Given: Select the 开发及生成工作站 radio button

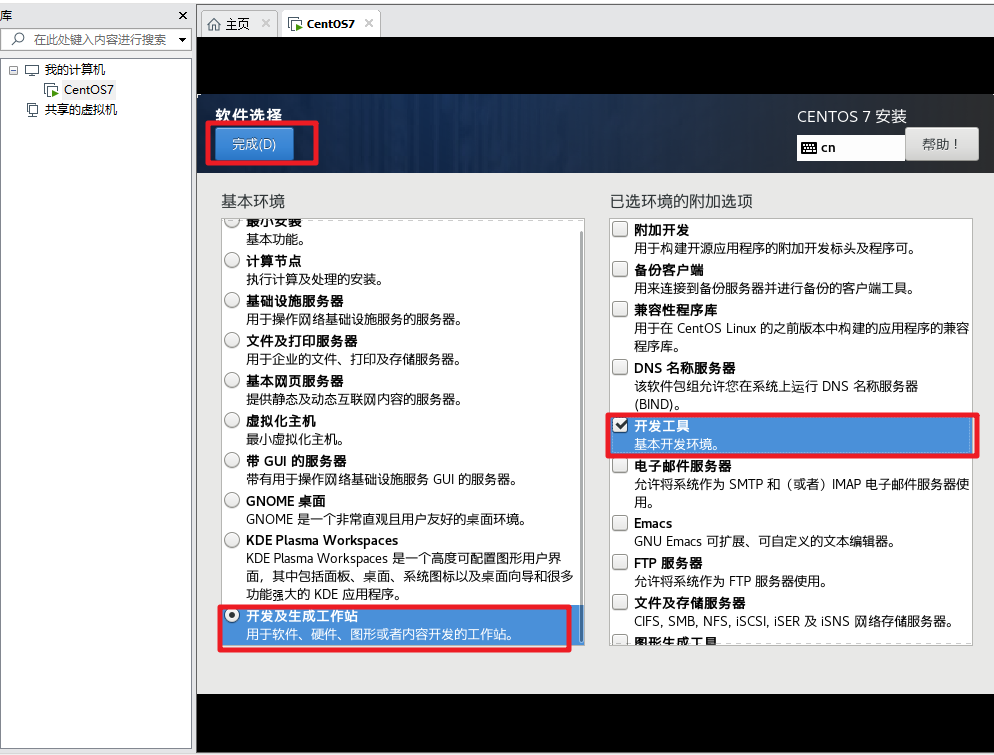Looking at the screenshot, I should tap(232, 615).
